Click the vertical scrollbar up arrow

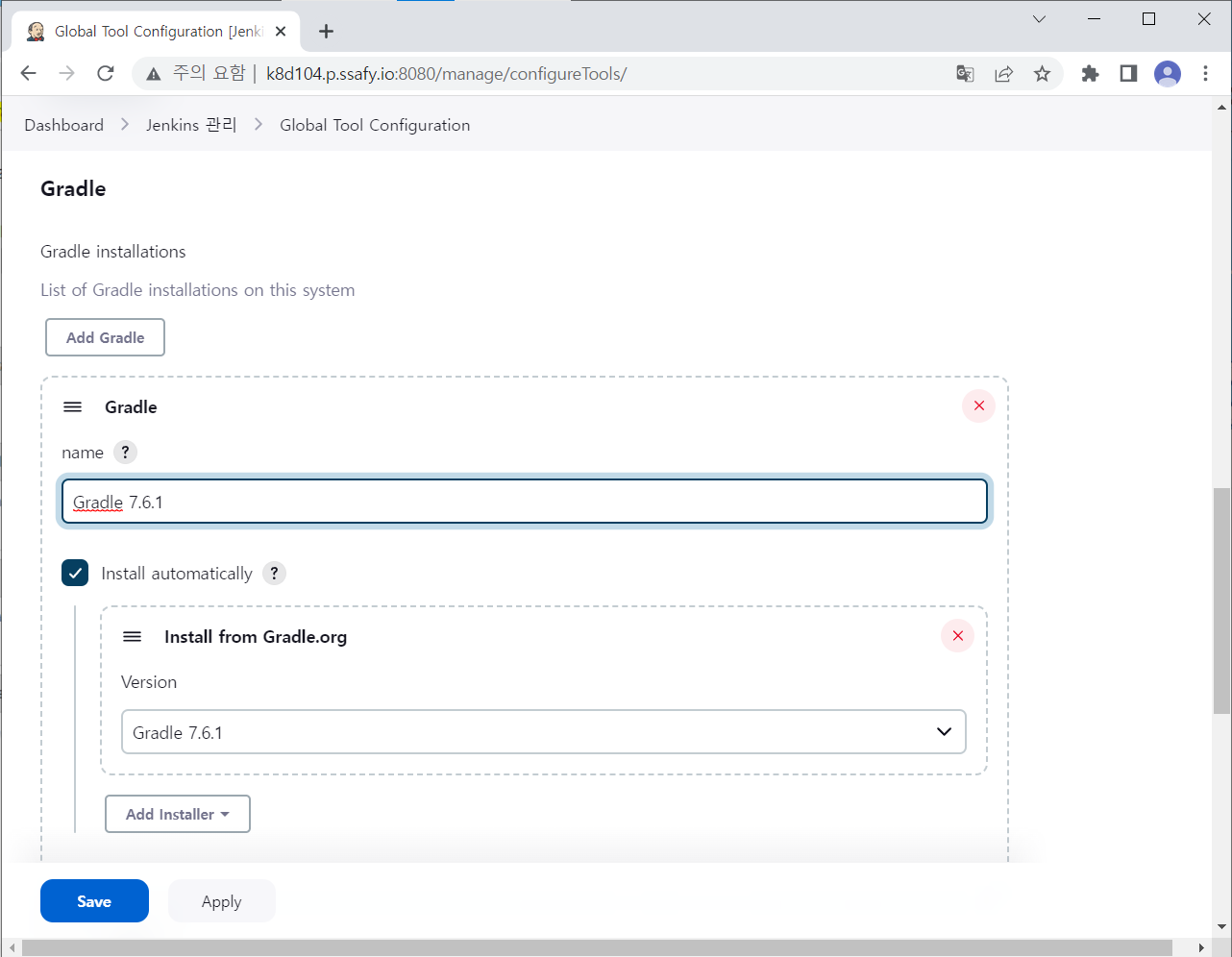pos(1221,107)
